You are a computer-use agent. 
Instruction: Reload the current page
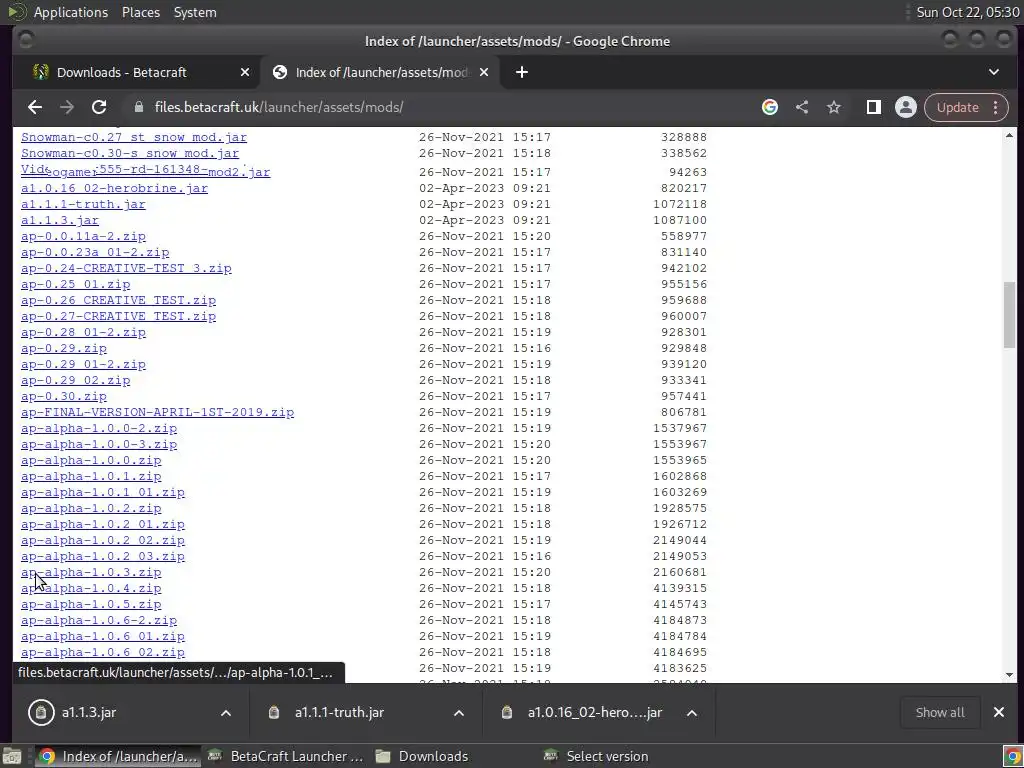(x=99, y=108)
